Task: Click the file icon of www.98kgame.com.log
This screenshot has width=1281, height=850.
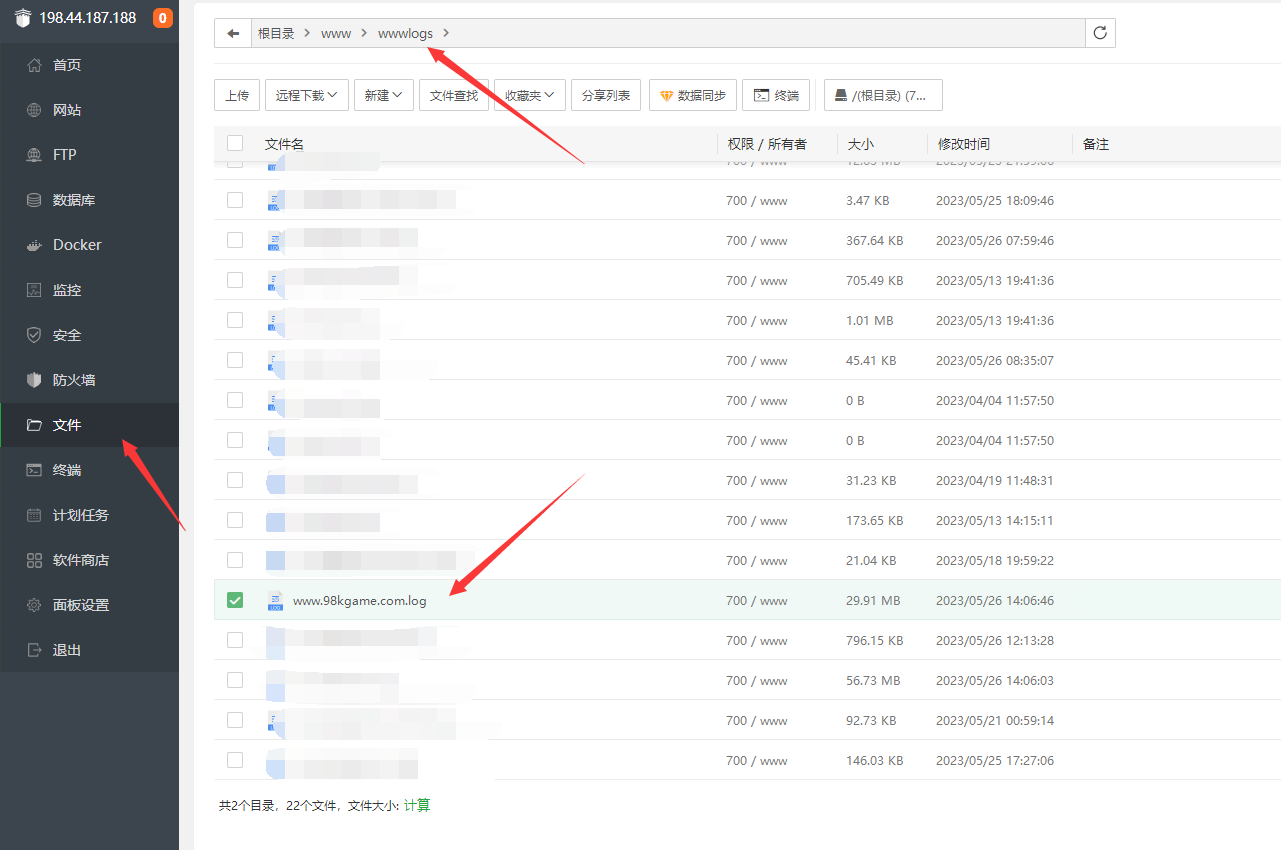Action: (275, 601)
